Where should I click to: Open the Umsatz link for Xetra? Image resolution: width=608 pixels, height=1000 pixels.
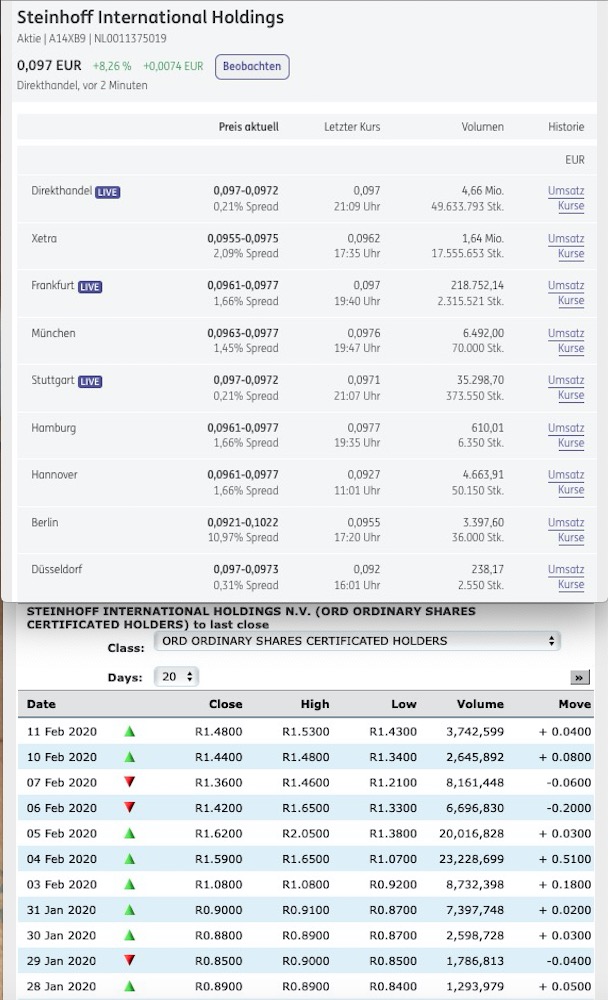coord(569,239)
